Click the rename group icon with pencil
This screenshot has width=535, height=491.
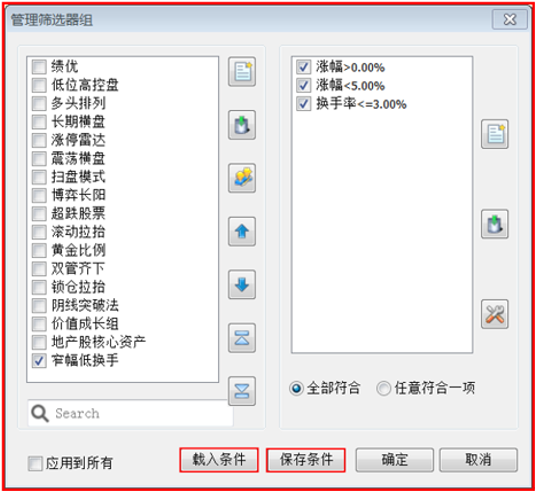[x=242, y=178]
